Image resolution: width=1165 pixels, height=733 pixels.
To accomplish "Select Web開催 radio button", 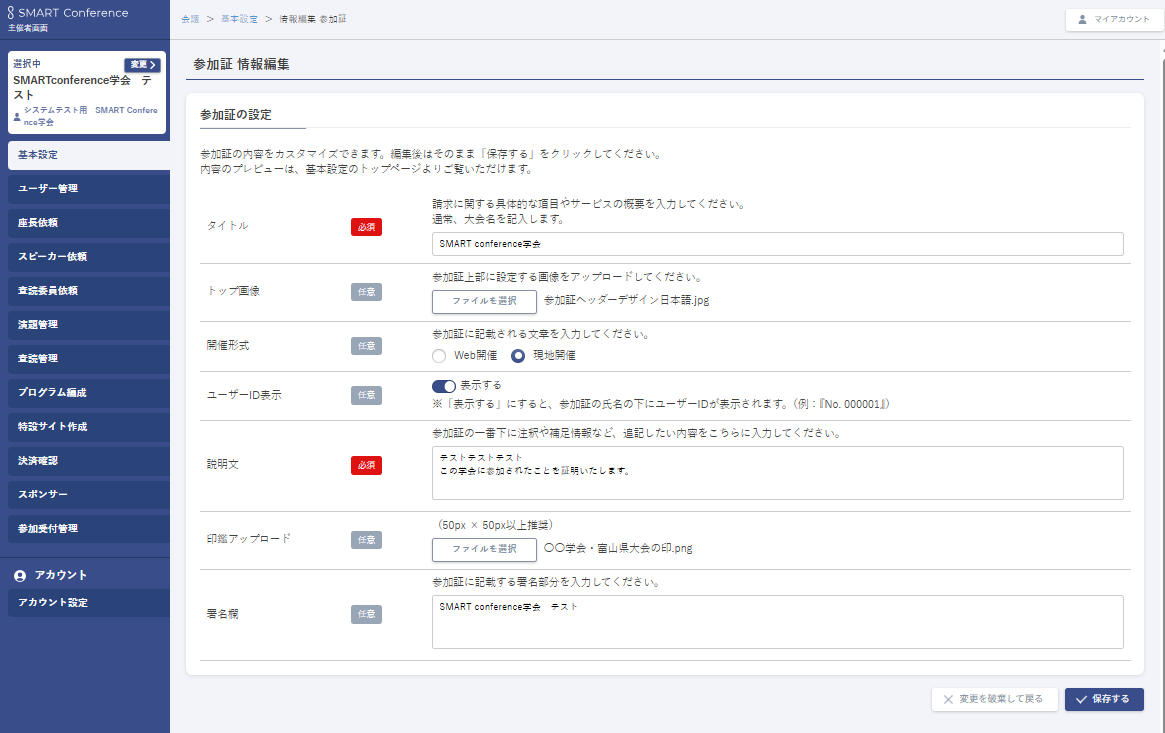I will tap(439, 355).
